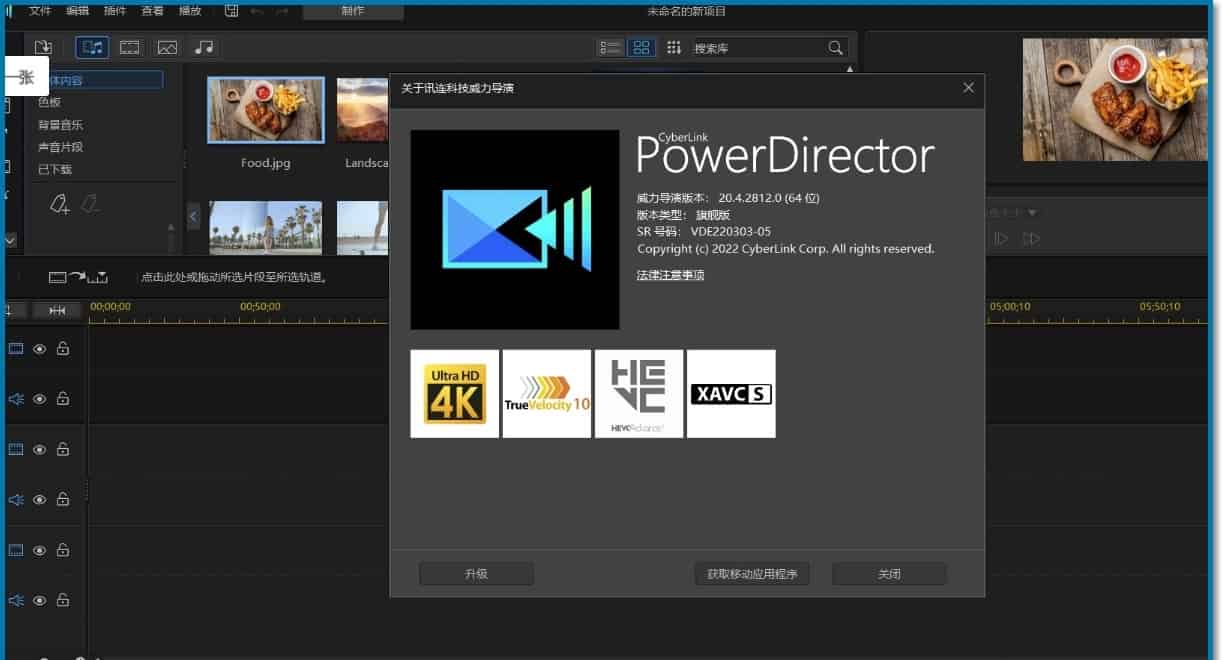The image size is (1222, 660).
Task: Click the second audio track's speaker icon
Action: pyautogui.click(x=16, y=500)
